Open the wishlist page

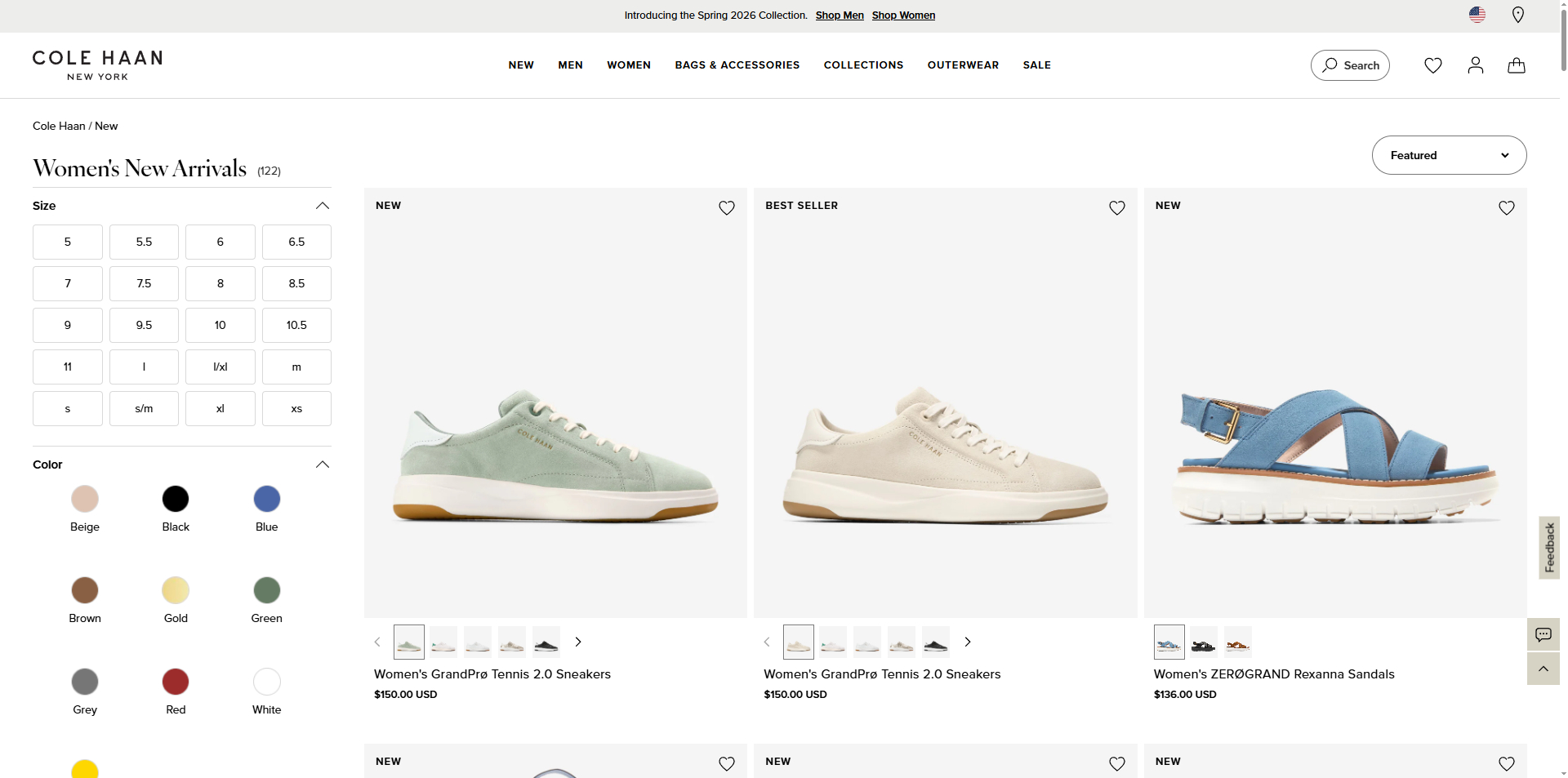1432,65
